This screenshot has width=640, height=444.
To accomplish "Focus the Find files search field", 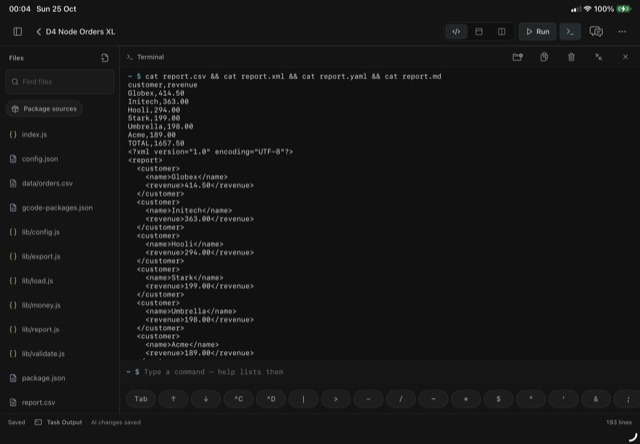I will point(60,82).
